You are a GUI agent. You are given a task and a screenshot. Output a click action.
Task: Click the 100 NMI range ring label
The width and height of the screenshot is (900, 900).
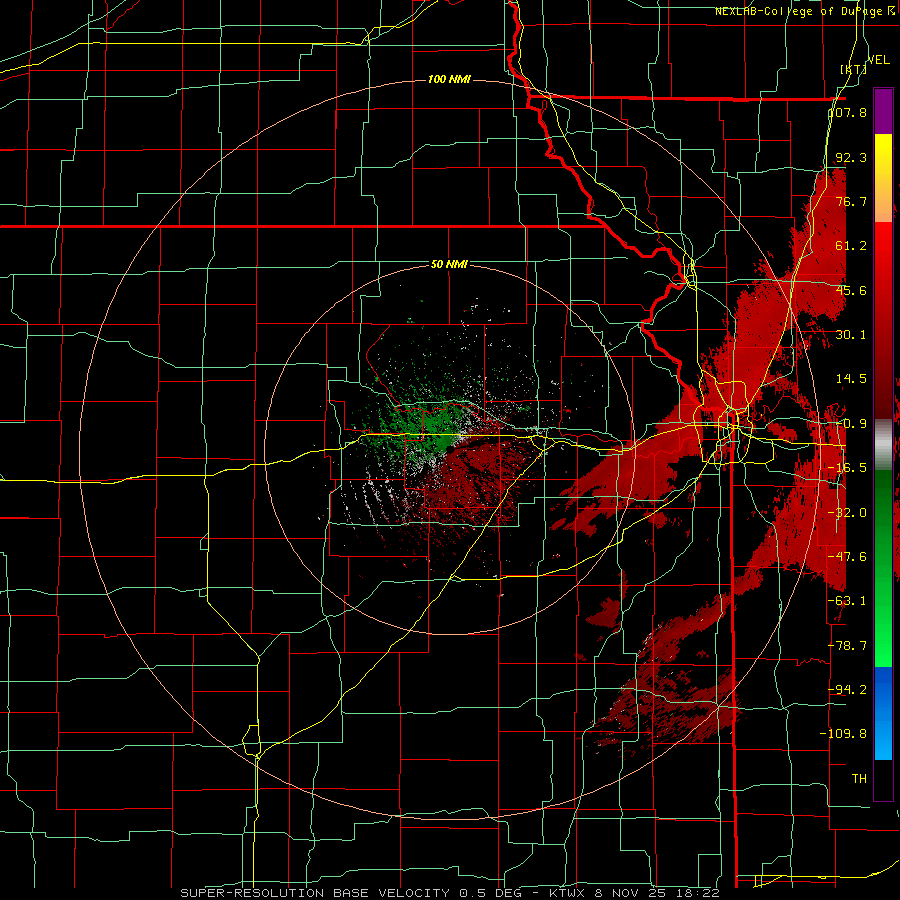449,79
